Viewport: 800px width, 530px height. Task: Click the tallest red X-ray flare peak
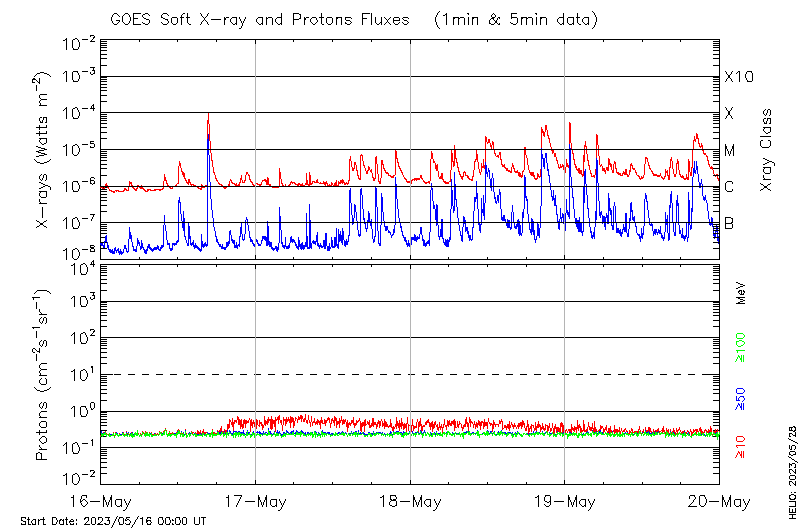[208, 116]
